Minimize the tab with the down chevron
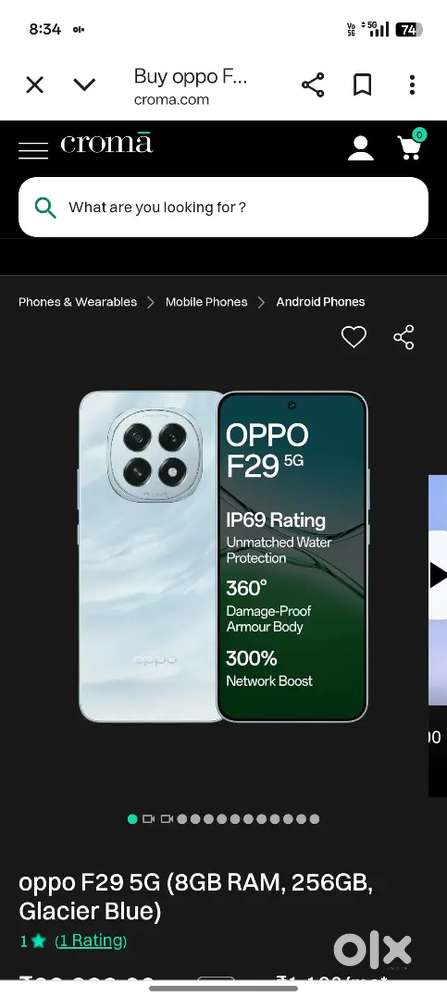447x1000 pixels. (84, 84)
